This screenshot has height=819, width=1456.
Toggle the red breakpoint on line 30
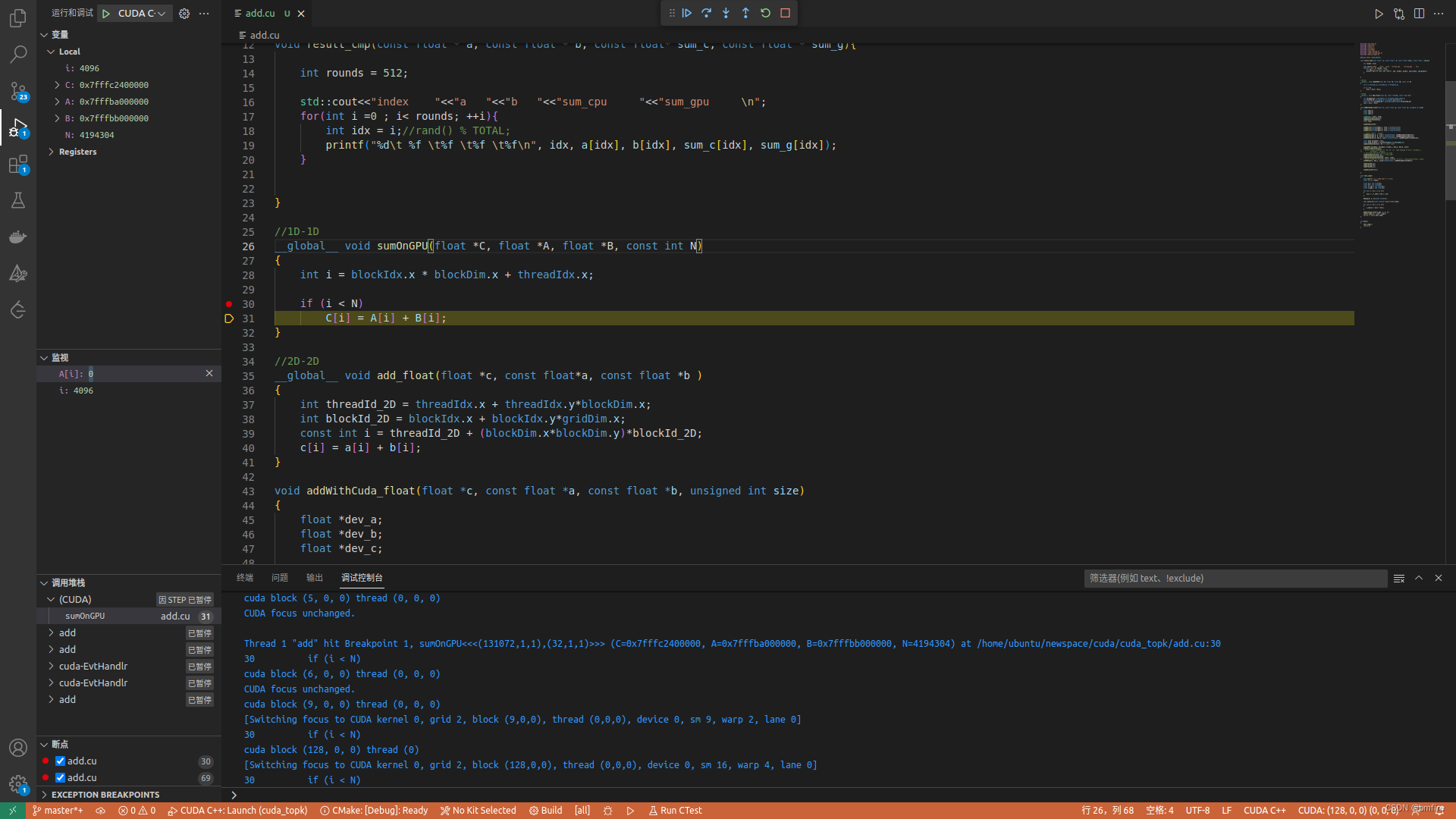pyautogui.click(x=229, y=304)
